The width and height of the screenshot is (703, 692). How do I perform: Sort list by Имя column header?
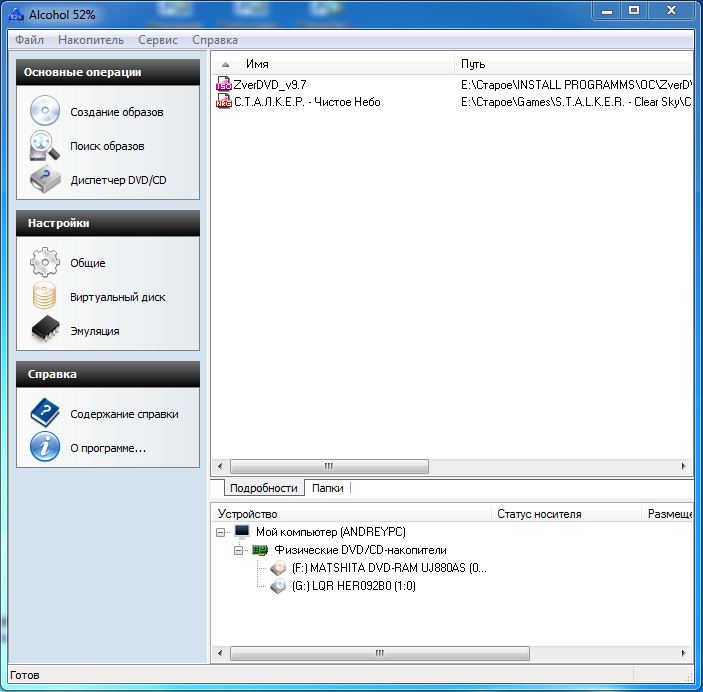pos(330,63)
